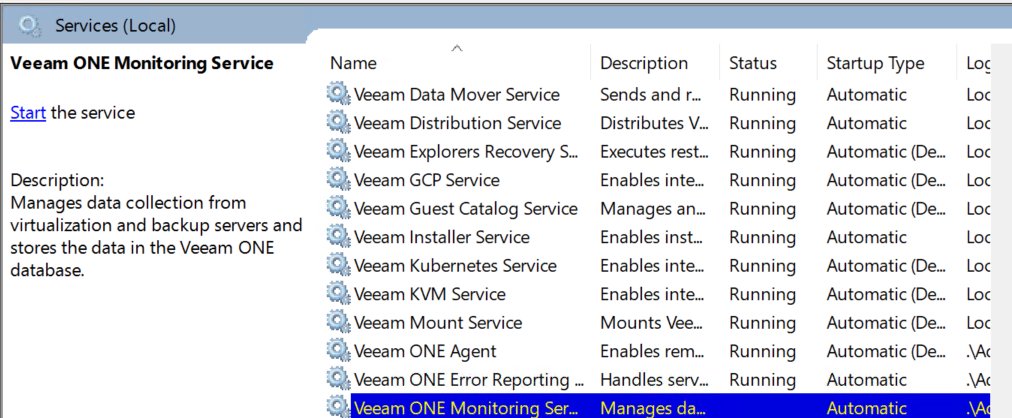The image size is (1012, 418).
Task: Sort by the Description column header
Action: (644, 63)
